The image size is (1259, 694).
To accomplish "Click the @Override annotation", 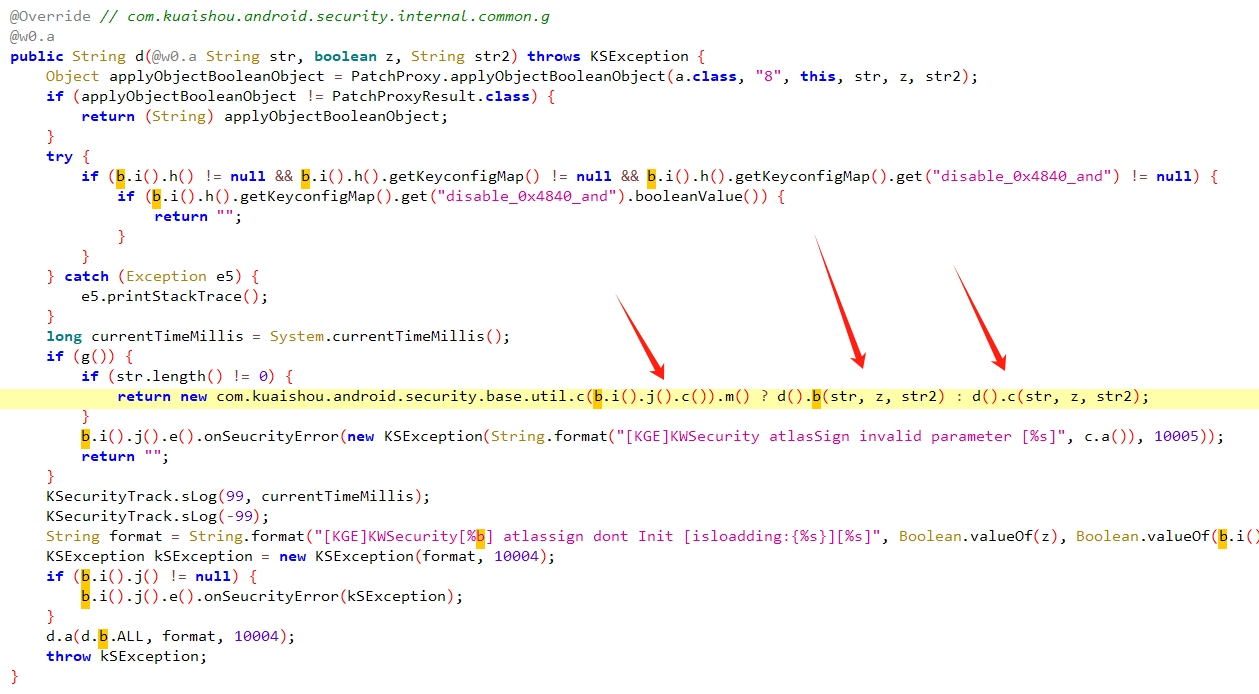I will pos(50,16).
